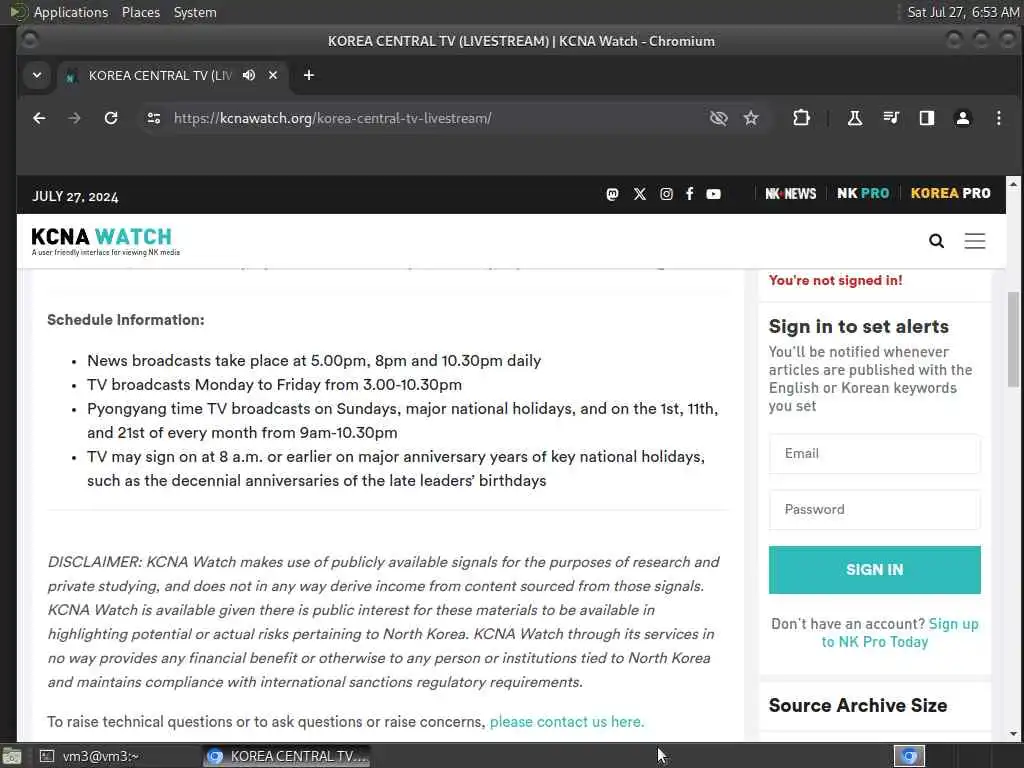Open Chrome Labs flask icon
Screen dimensions: 1024x768
854,118
